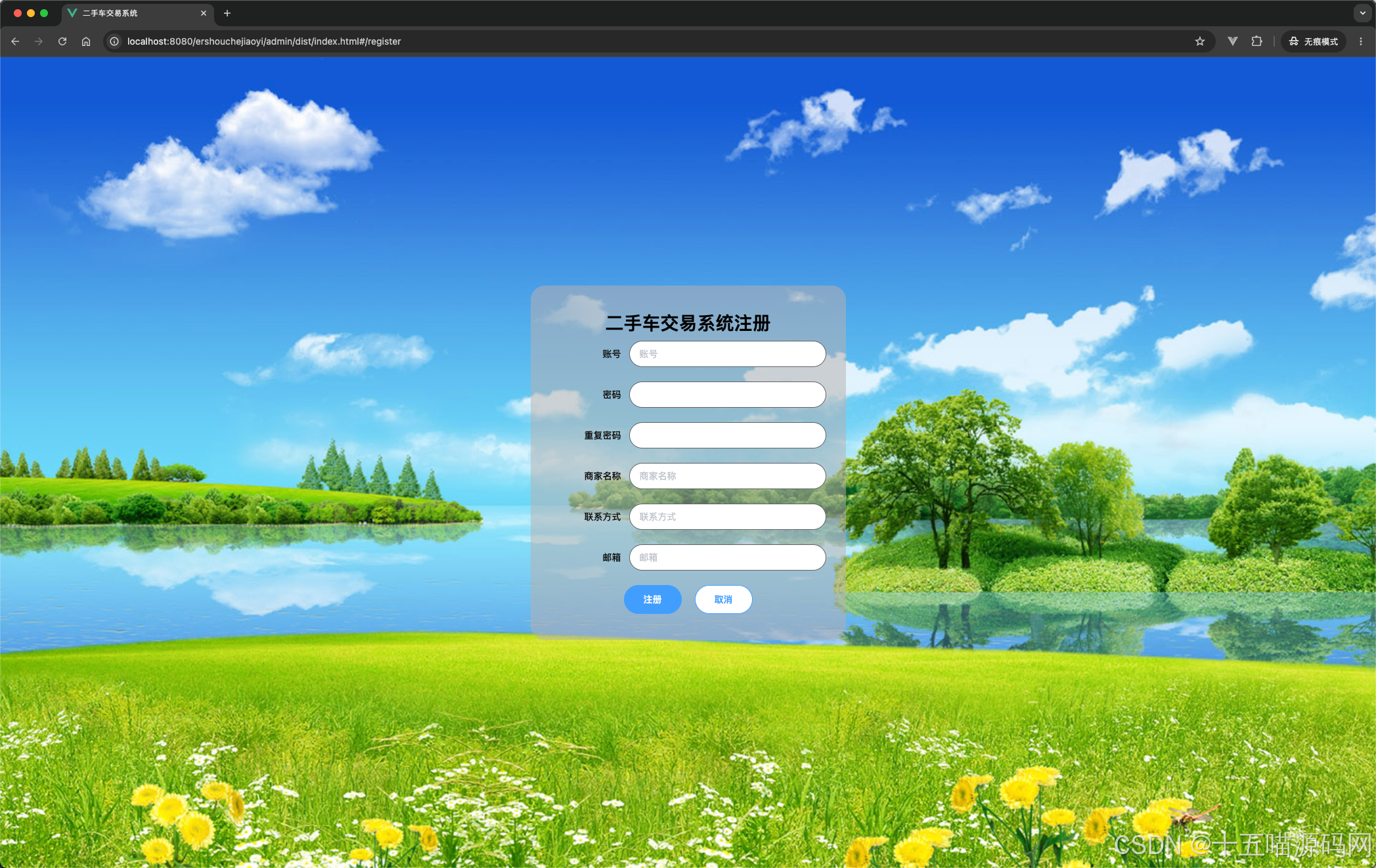
Task: Focus the 密码 input field
Action: [x=728, y=395]
